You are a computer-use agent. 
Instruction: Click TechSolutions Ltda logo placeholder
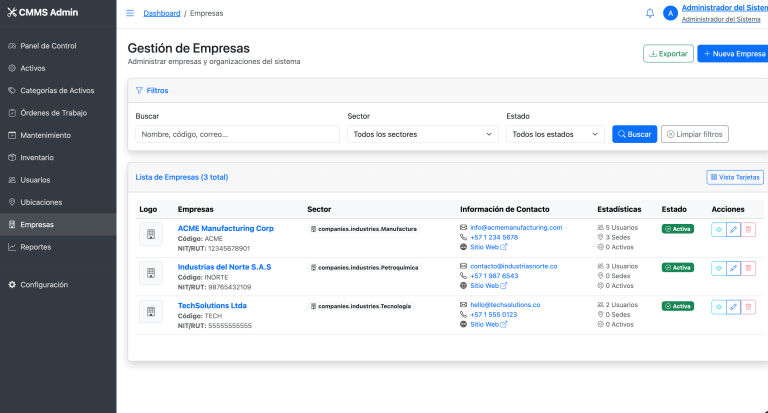151,312
